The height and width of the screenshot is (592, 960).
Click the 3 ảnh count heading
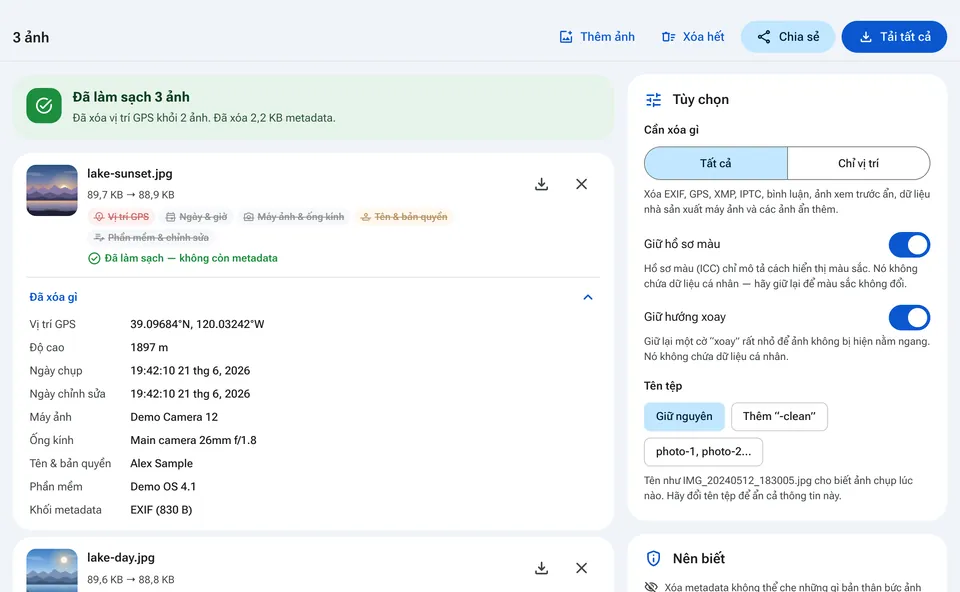click(x=31, y=37)
